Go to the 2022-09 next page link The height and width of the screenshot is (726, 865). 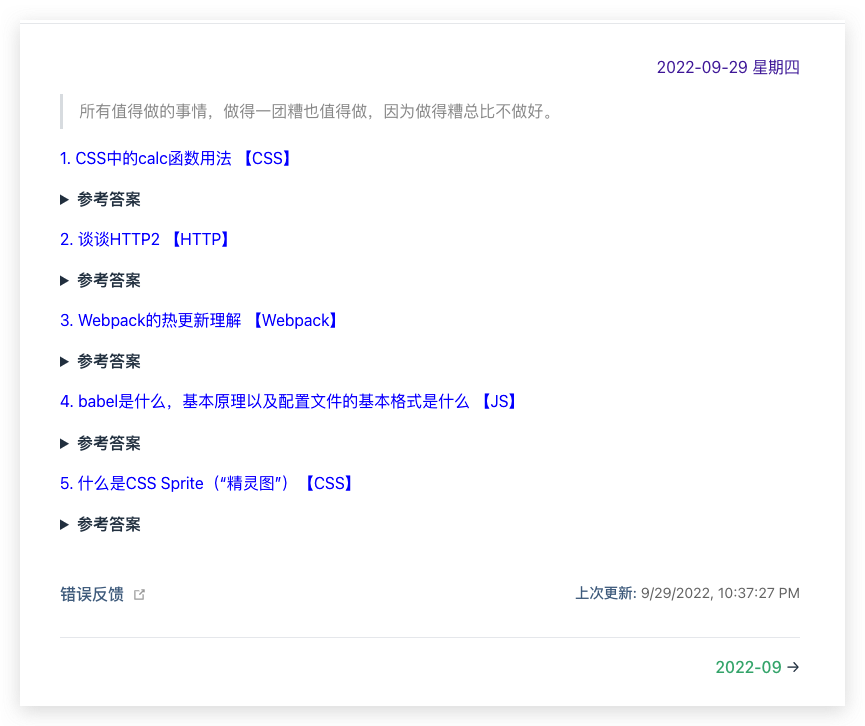748,668
